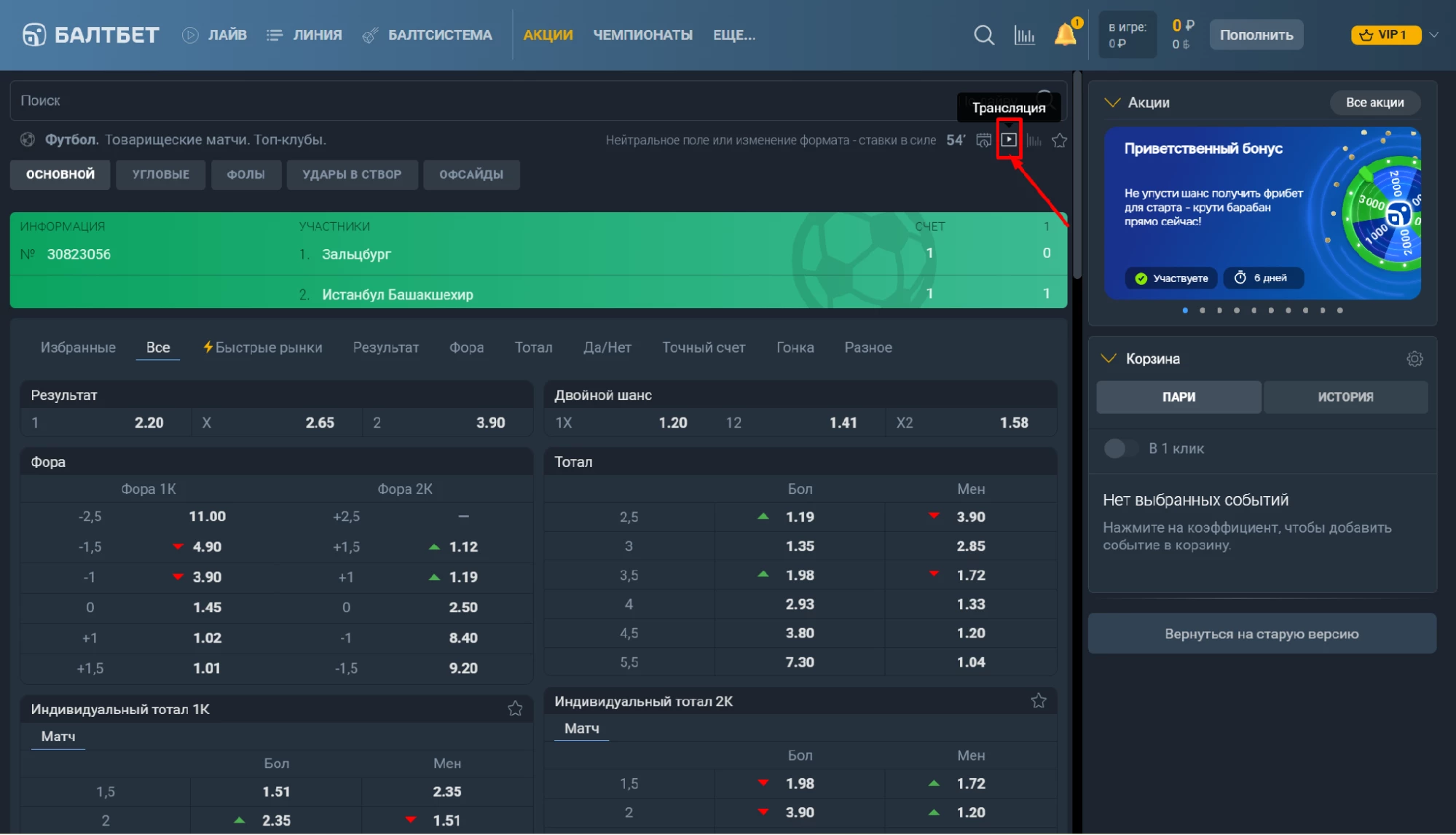Click Вернуться на старую версию button
Viewport: 1456px width, 835px height.
coord(1262,633)
